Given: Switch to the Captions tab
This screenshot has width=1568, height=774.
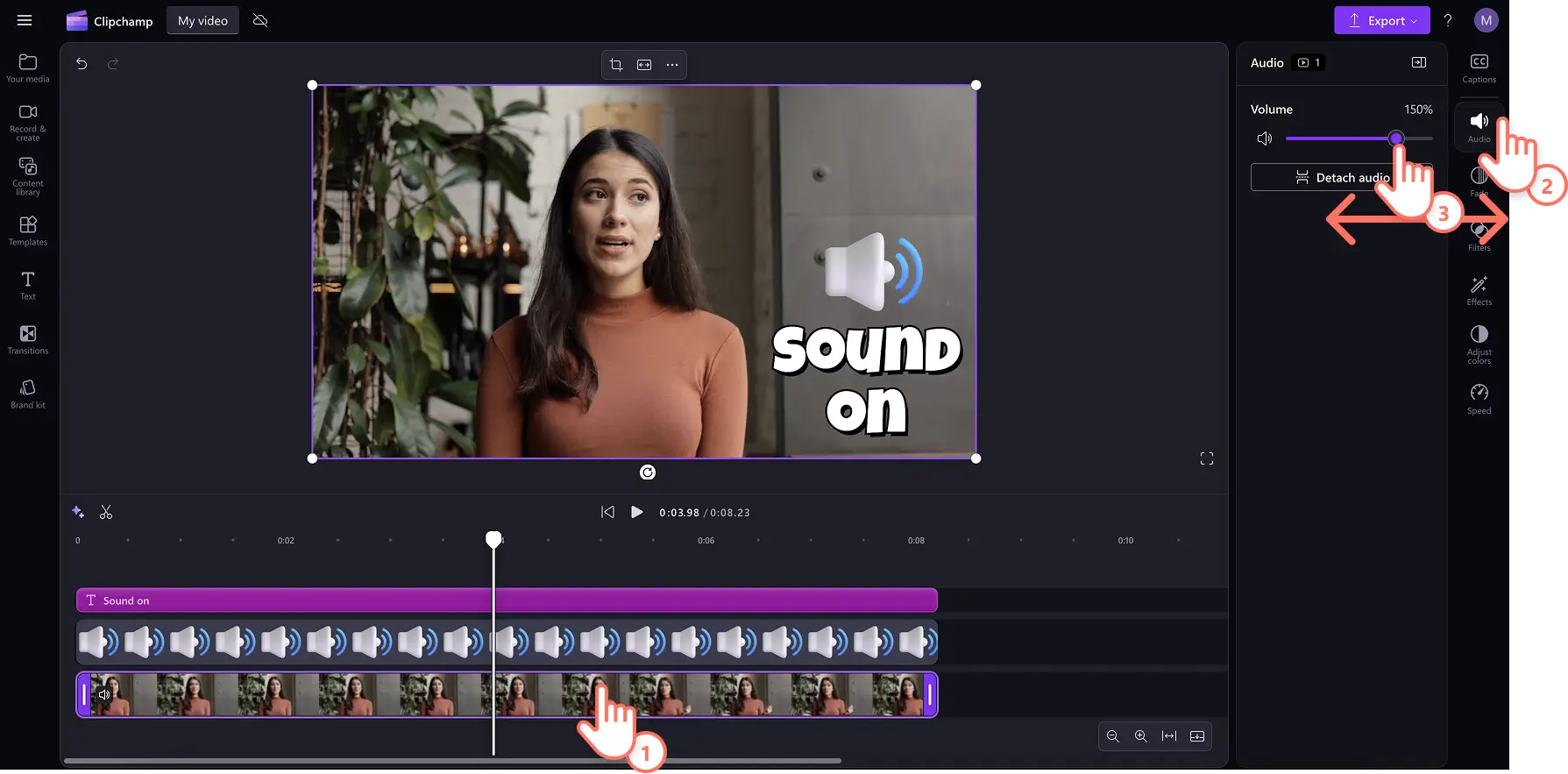Looking at the screenshot, I should [1479, 67].
